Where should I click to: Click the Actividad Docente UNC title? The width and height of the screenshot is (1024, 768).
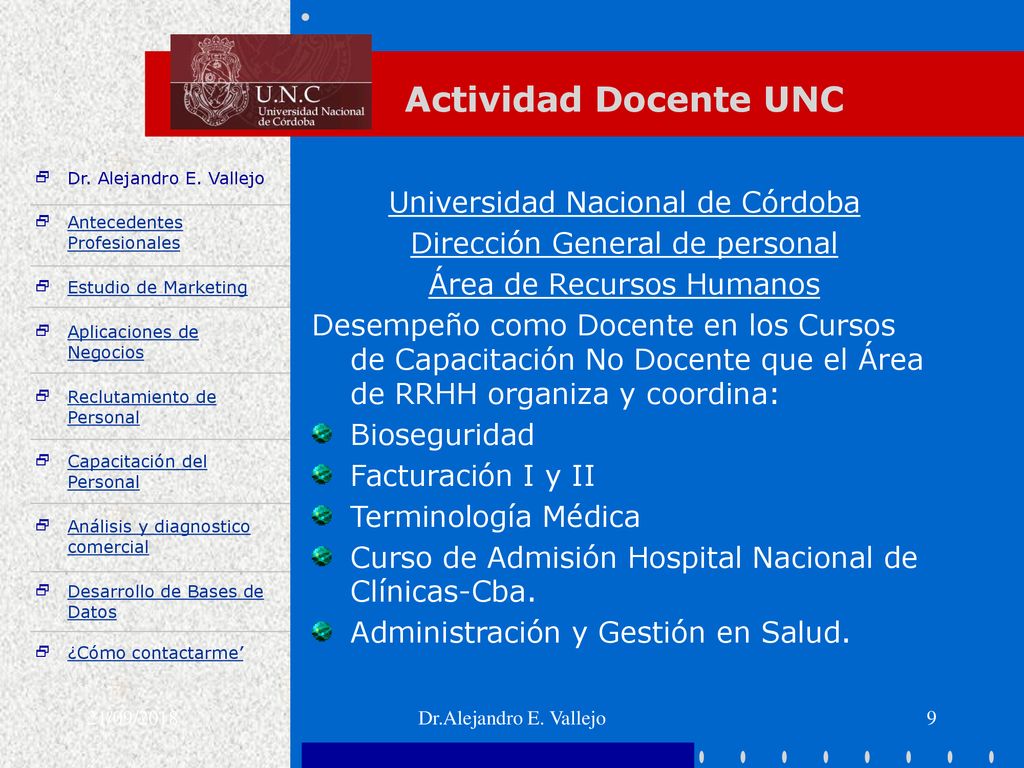pos(624,99)
